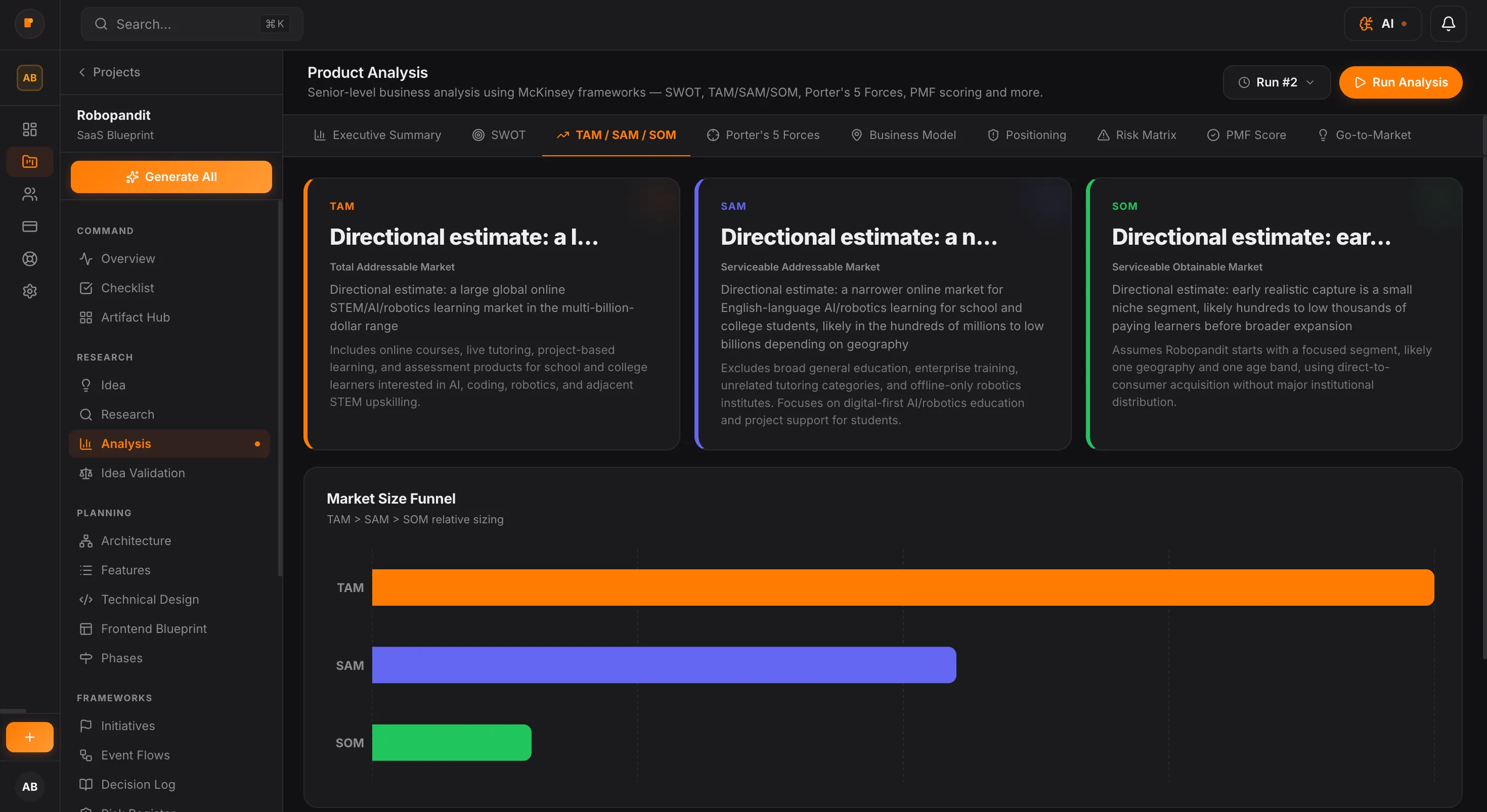Open the team members icon in left rail

click(29, 194)
